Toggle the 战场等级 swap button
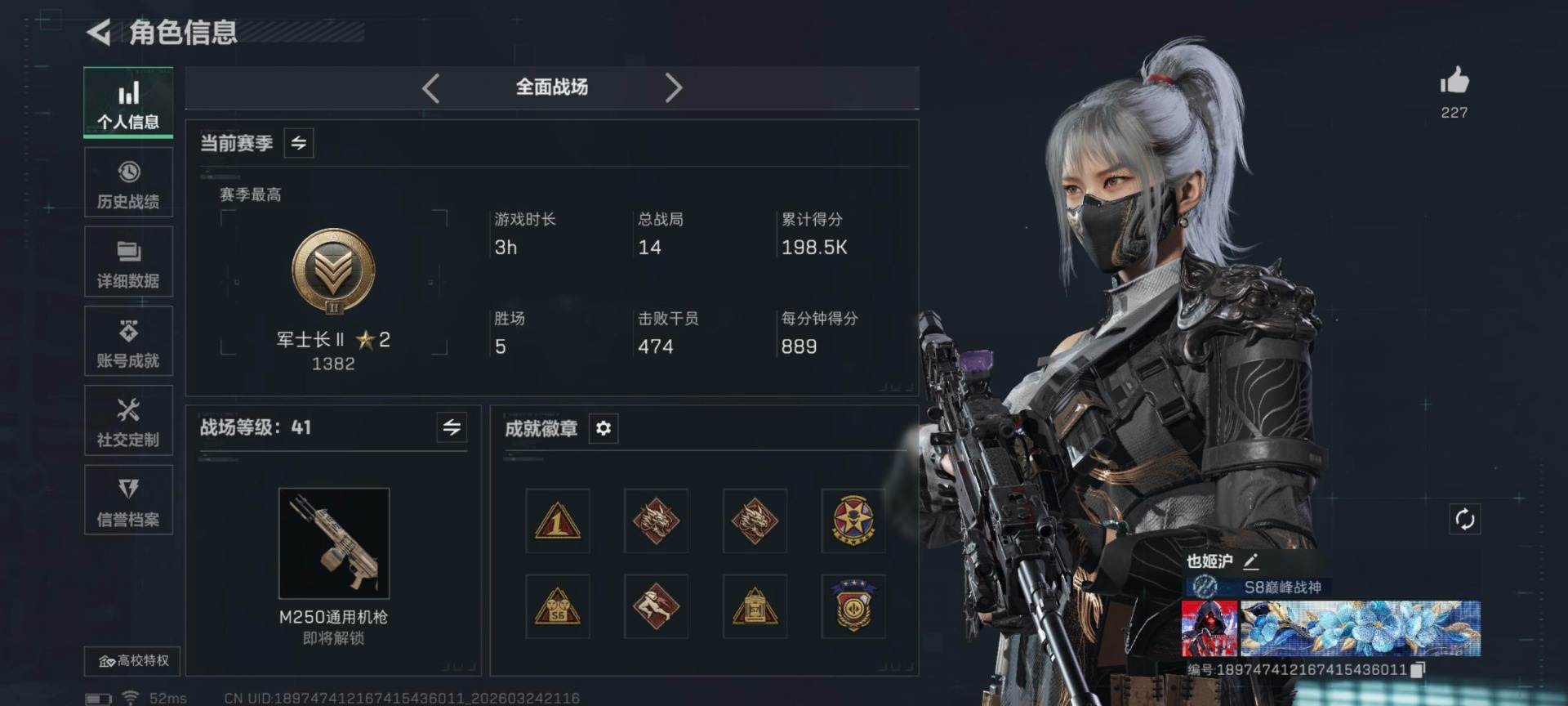Viewport: 1568px width, 706px height. 452,427
